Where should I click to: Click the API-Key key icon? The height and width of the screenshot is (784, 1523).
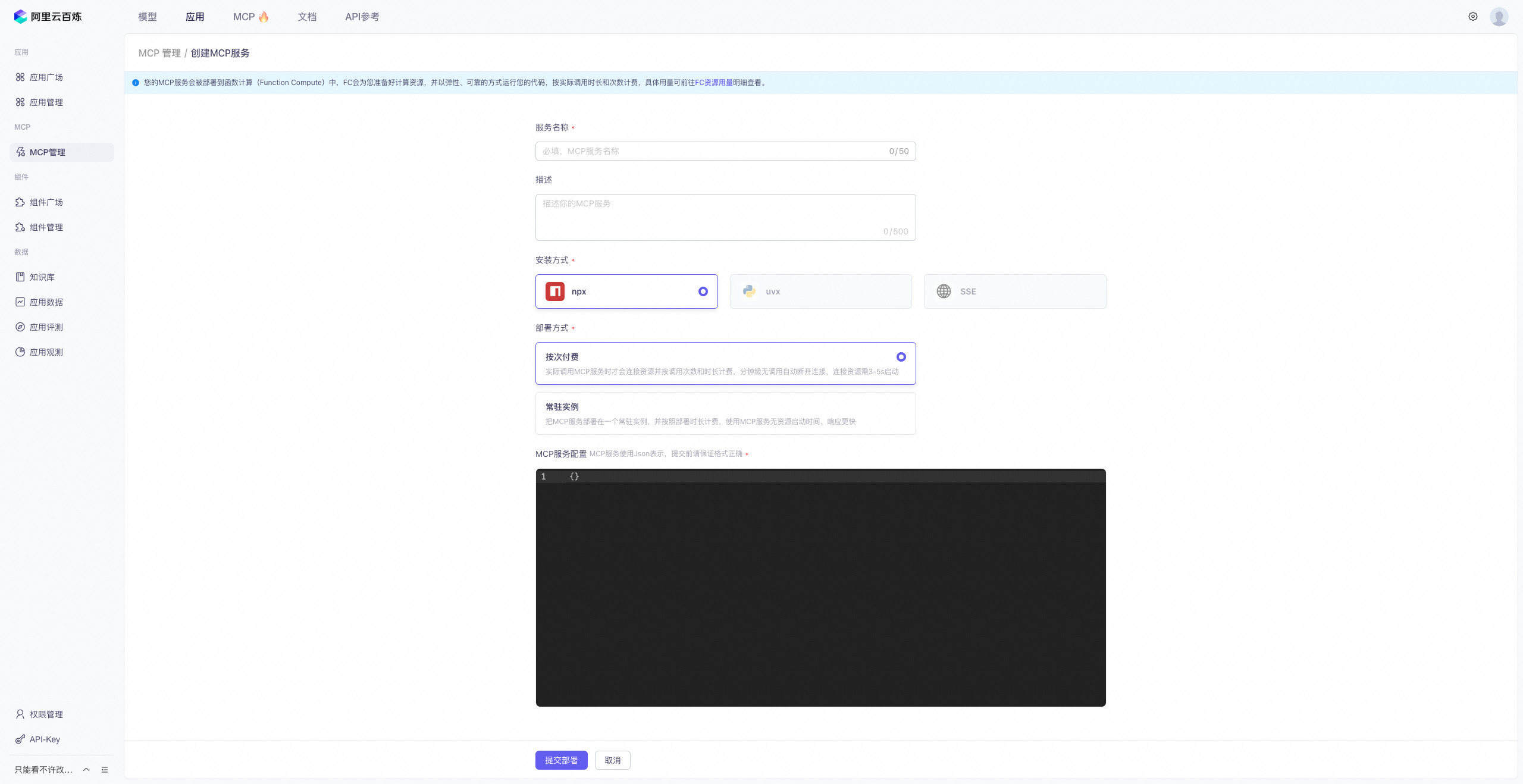pos(20,739)
